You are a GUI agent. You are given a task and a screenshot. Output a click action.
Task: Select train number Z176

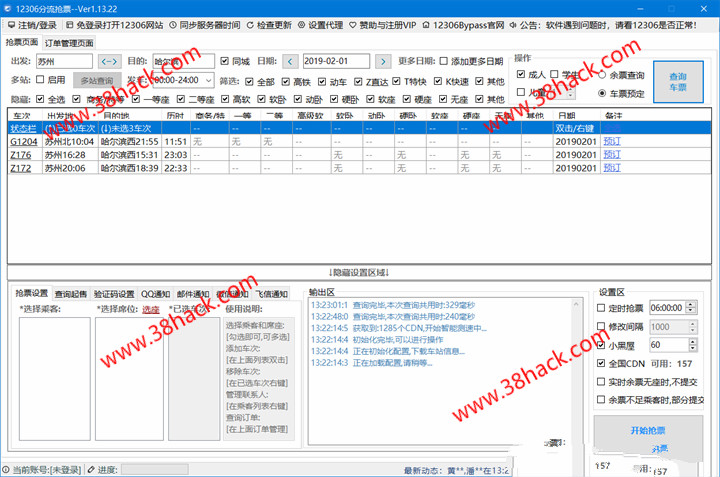pos(20,155)
